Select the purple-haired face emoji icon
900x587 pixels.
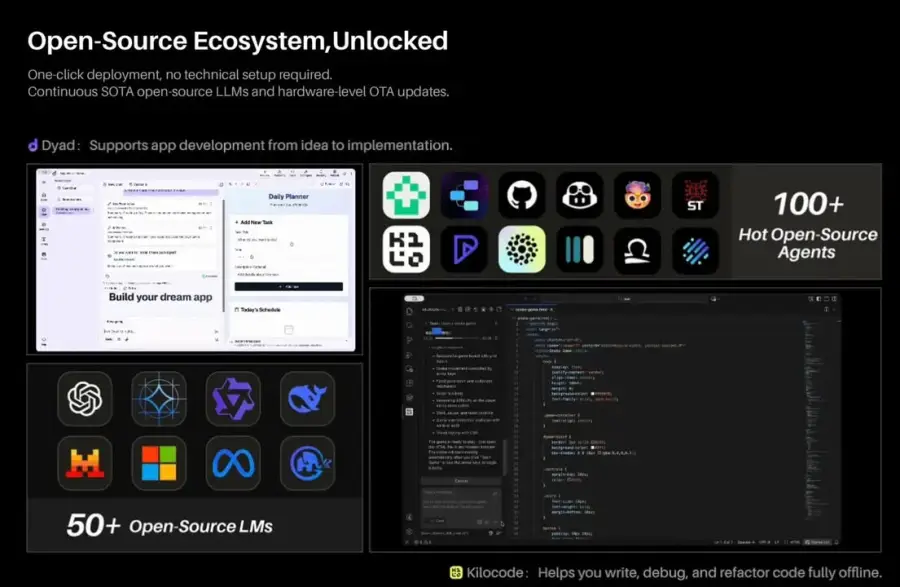tap(638, 195)
